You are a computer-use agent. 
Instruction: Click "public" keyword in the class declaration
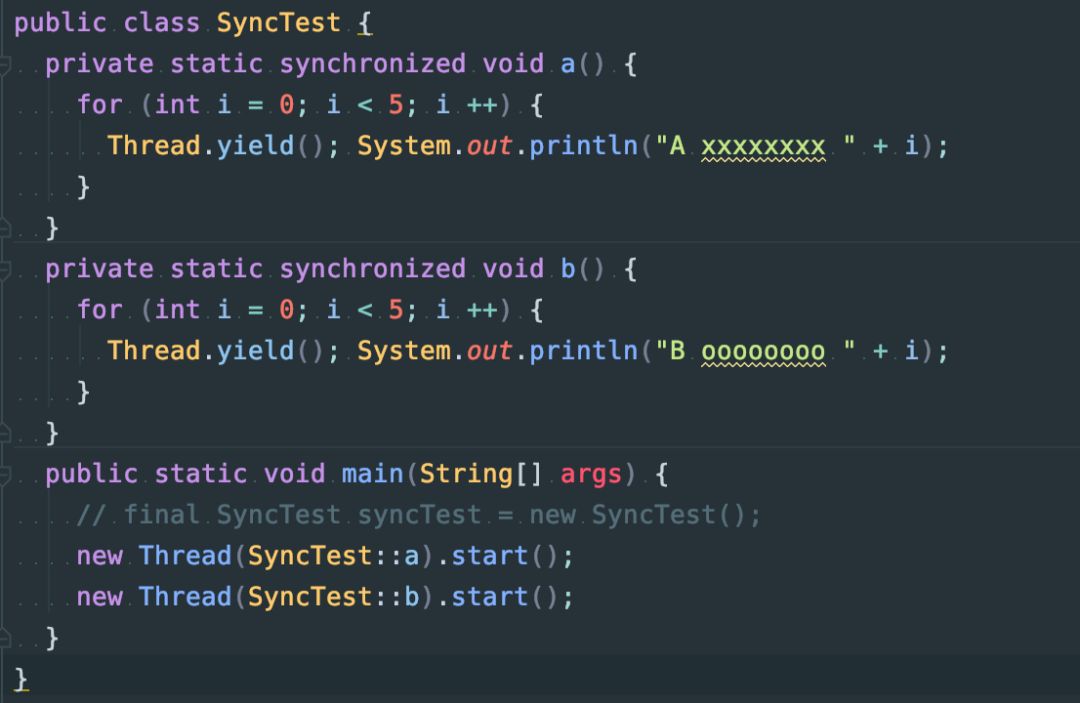61,23
